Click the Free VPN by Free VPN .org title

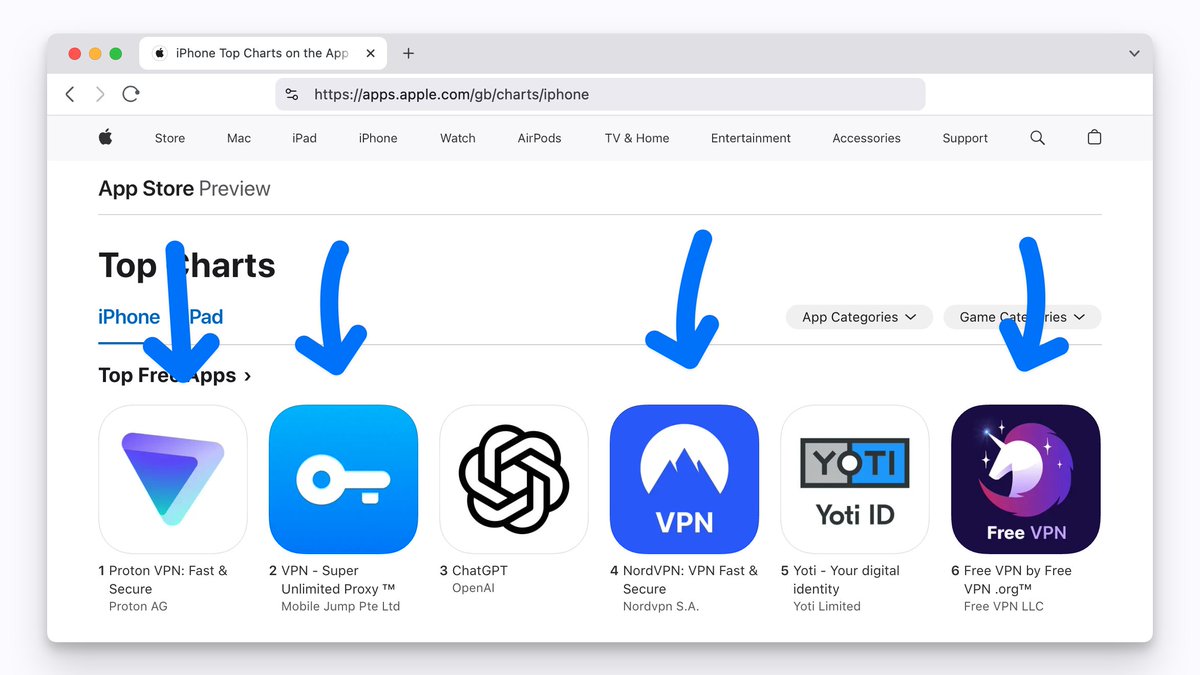[1018, 580]
